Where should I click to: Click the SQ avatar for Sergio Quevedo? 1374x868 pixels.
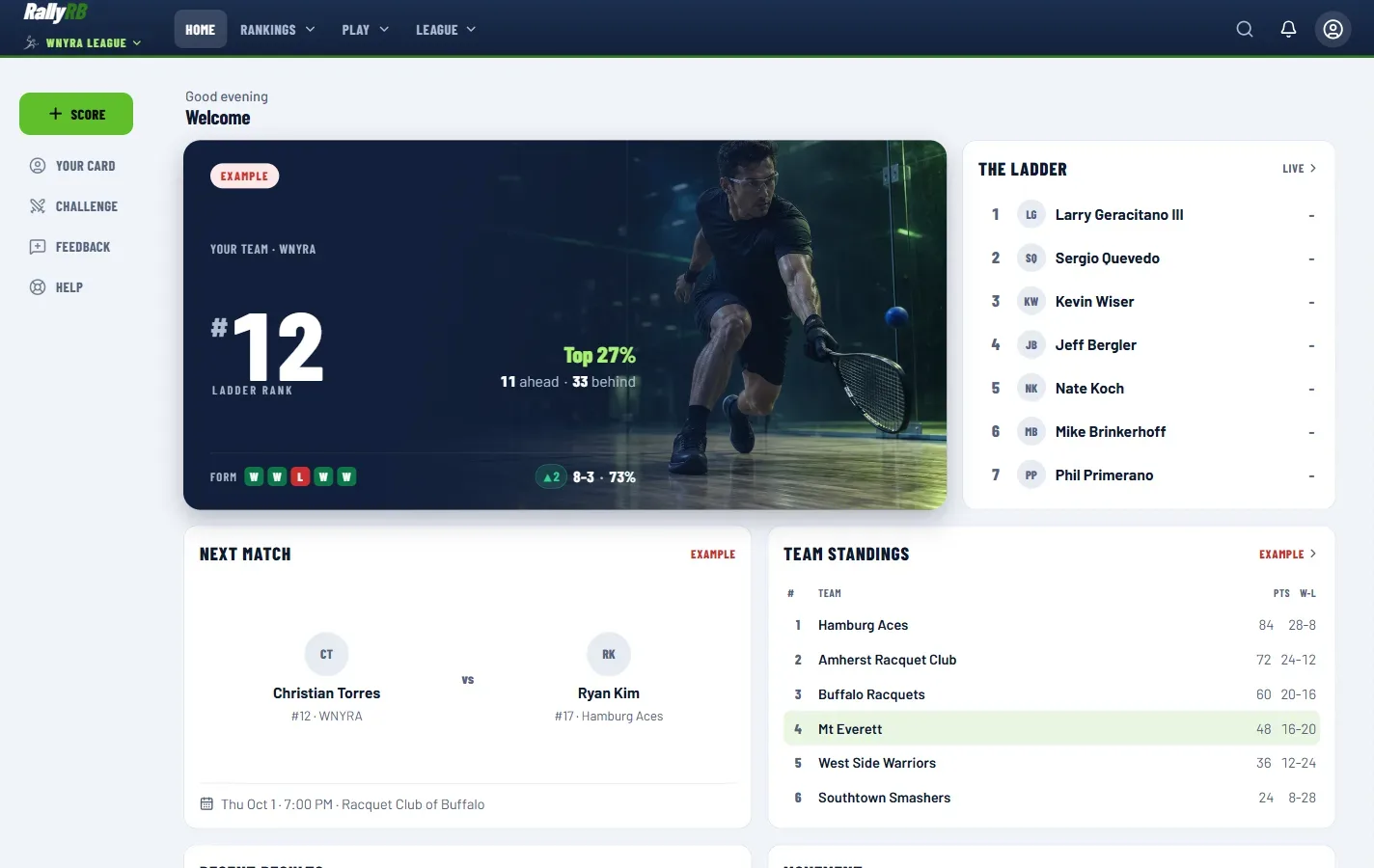coord(1031,258)
